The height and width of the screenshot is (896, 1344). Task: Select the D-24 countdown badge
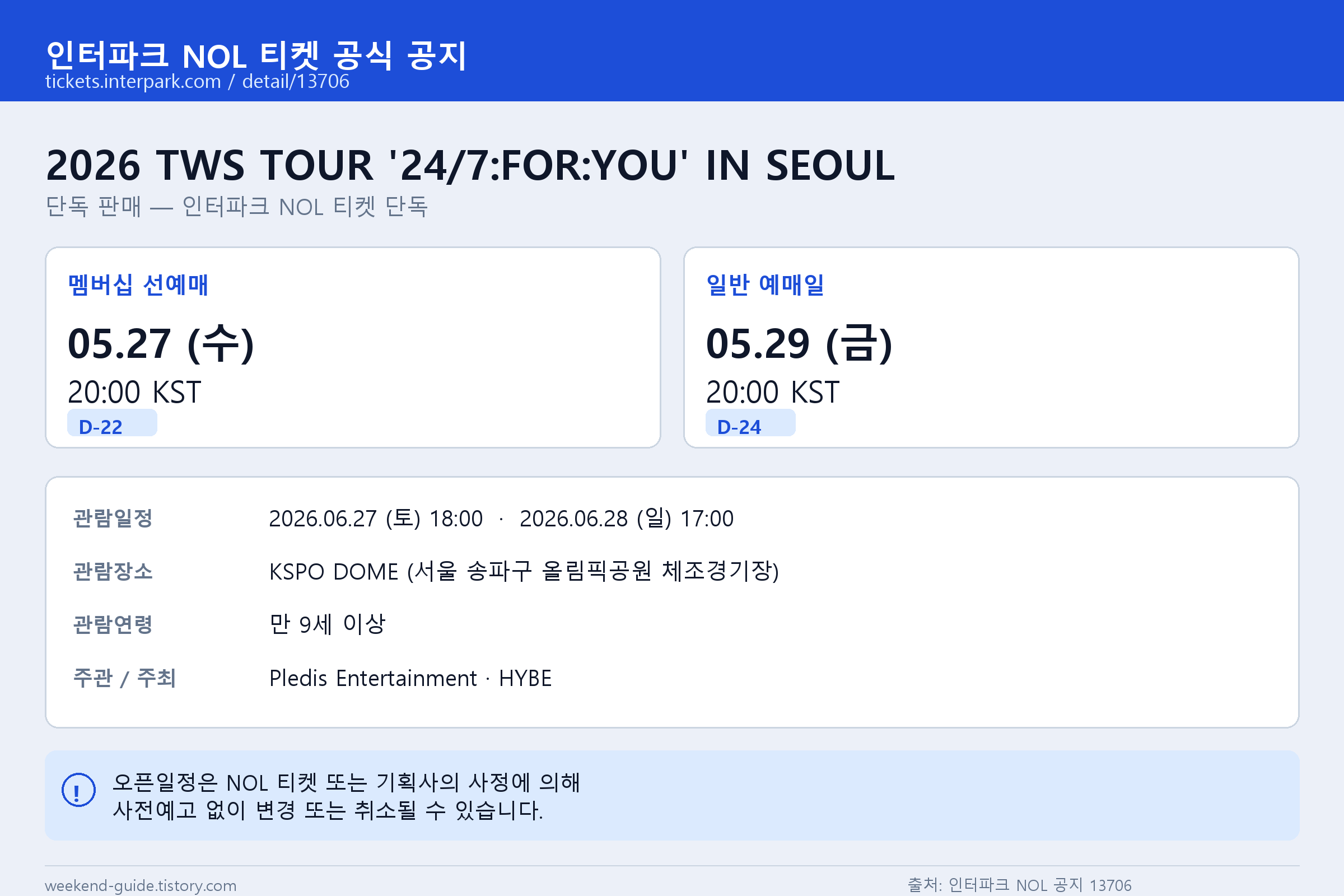click(x=750, y=423)
